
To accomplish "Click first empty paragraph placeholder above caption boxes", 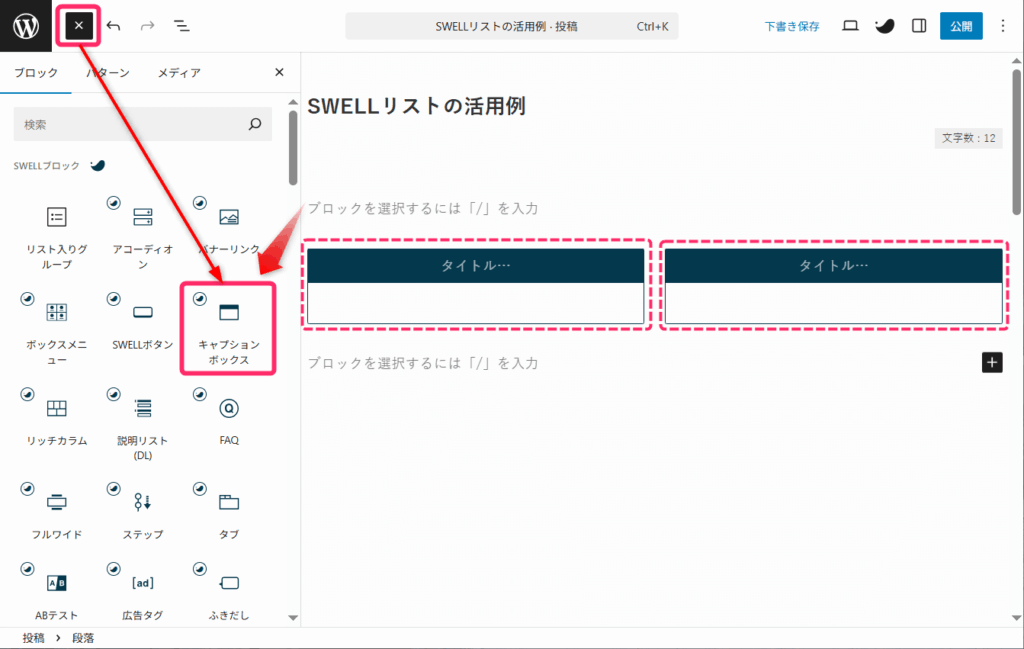I will click(423, 208).
